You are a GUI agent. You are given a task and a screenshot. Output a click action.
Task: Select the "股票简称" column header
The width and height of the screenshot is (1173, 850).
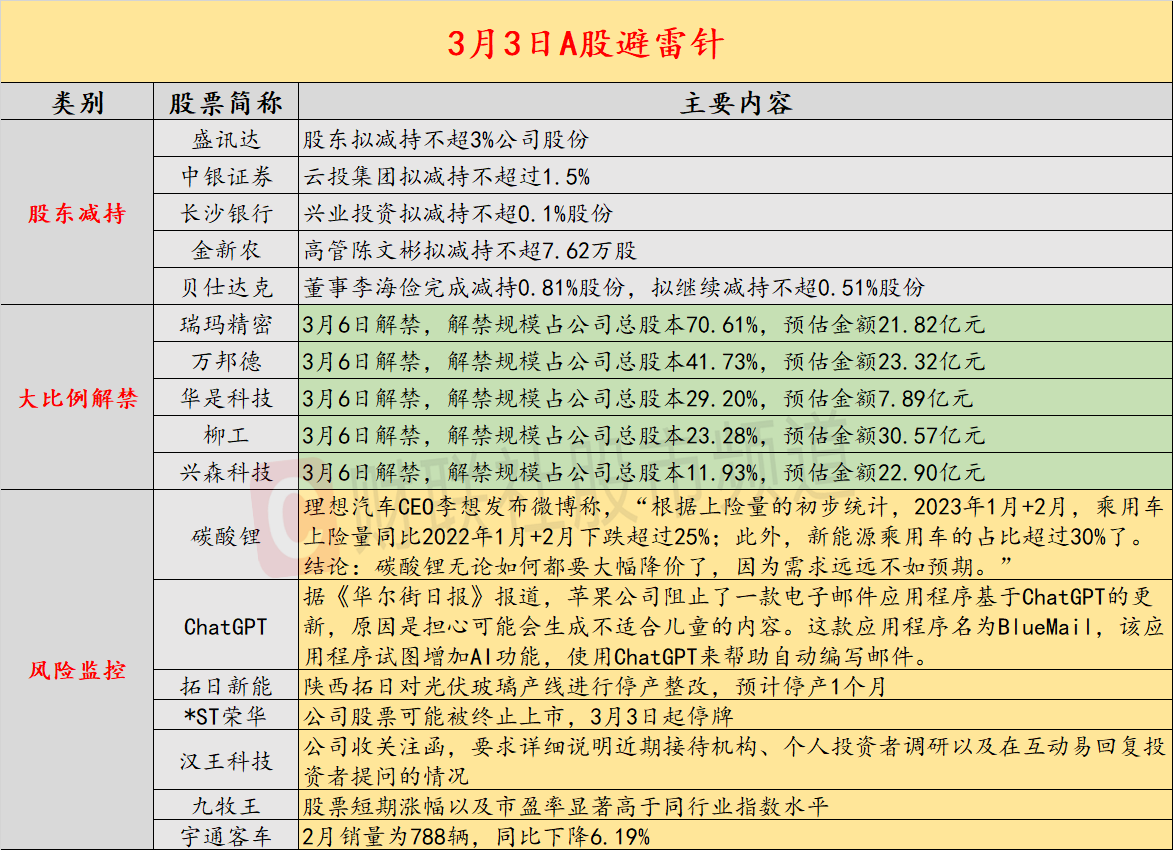226,103
